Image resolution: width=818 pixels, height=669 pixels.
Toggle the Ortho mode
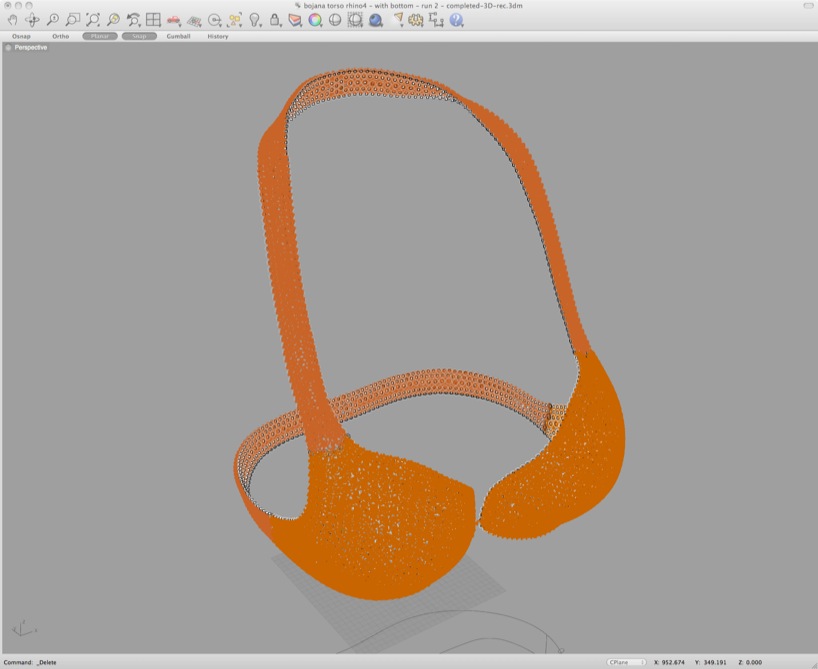tap(61, 36)
